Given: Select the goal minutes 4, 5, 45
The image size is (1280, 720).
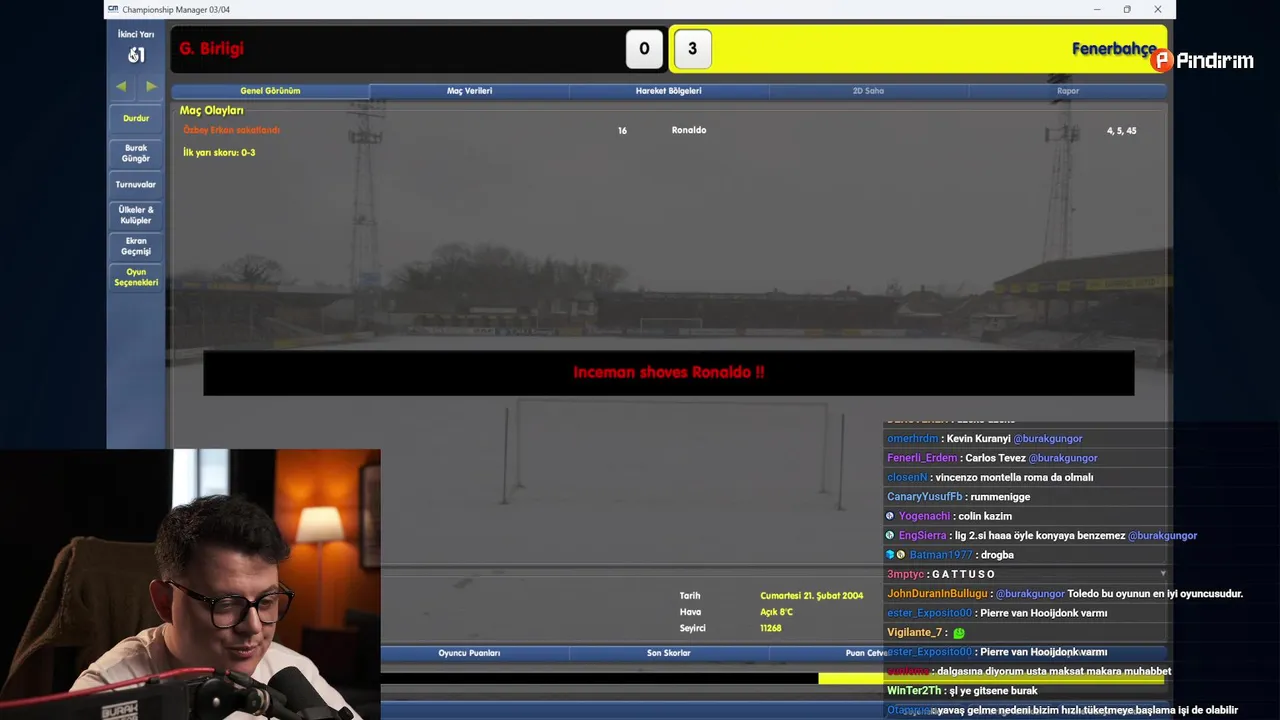Looking at the screenshot, I should click(1121, 130).
